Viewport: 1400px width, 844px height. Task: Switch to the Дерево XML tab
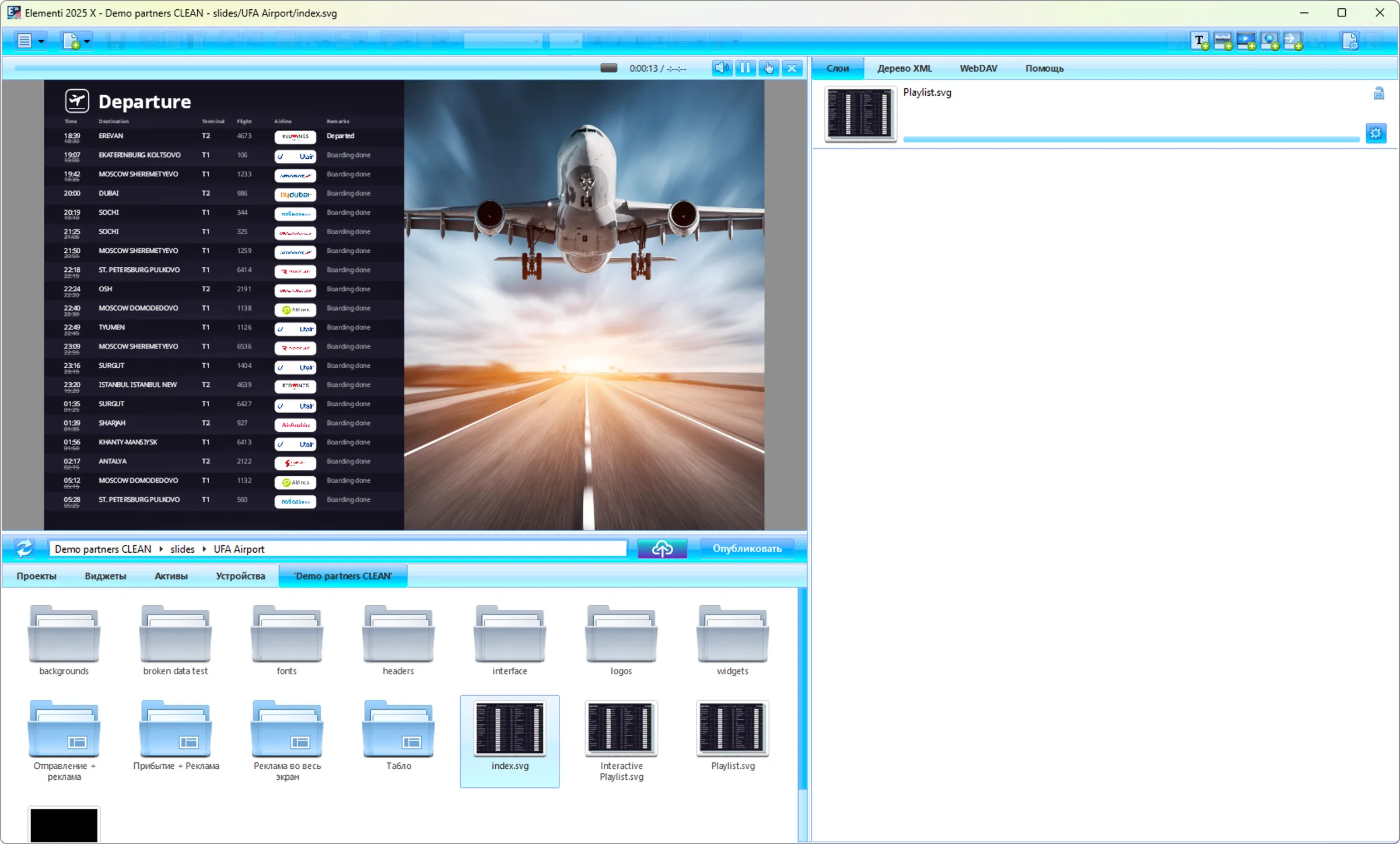tap(904, 68)
